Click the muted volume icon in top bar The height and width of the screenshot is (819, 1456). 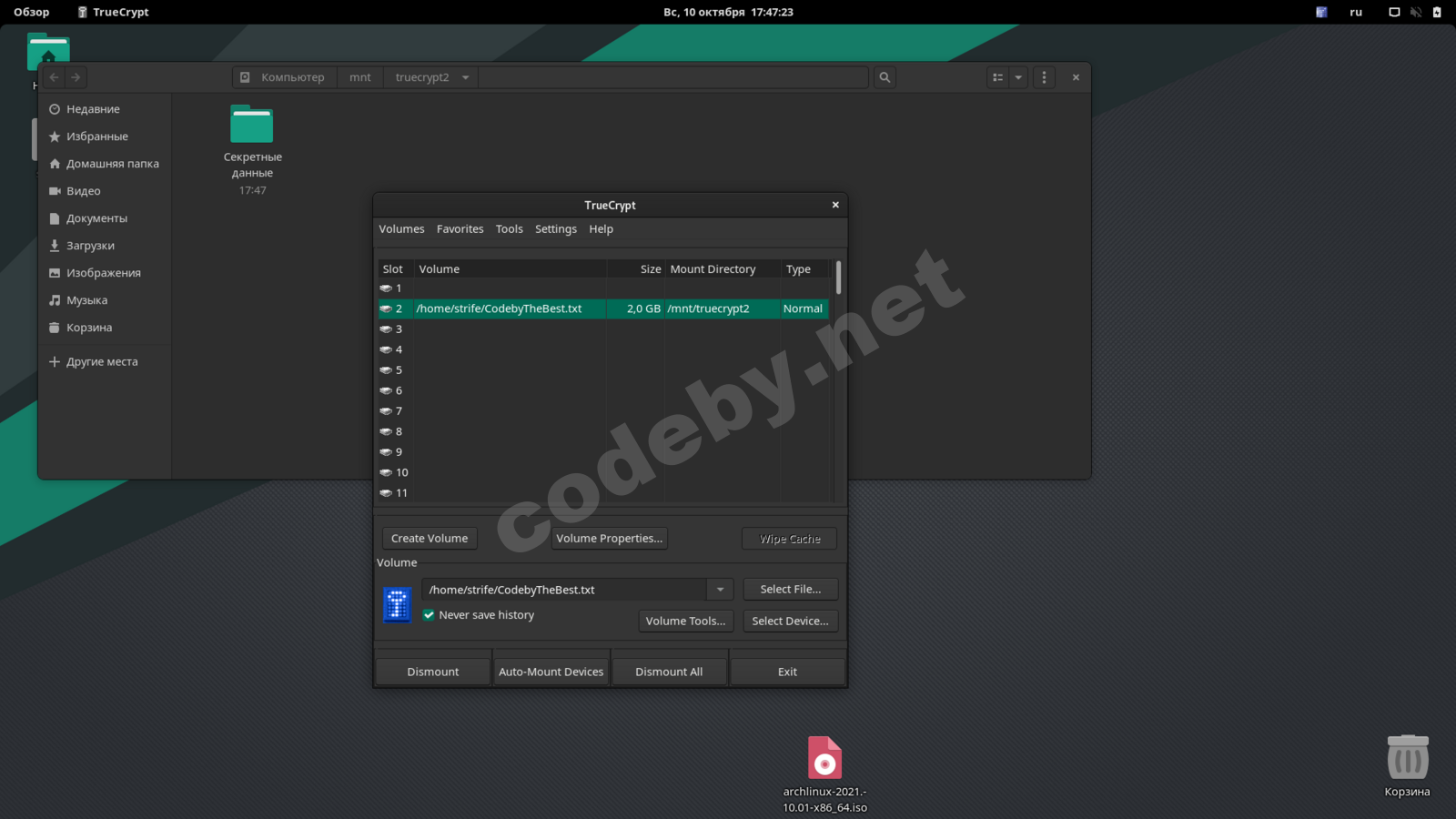tap(1416, 12)
